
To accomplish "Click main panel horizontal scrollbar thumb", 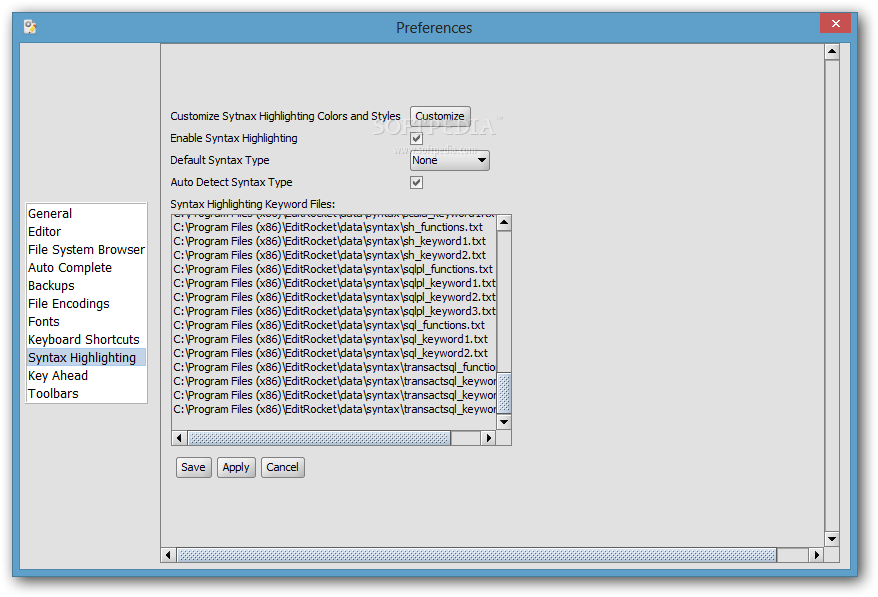I will [x=477, y=555].
